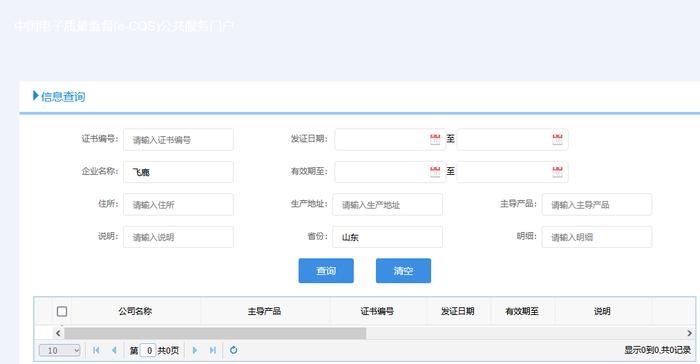This screenshot has height=364, width=700.
Task: Sort by 公司名称 column header
Action: [135, 311]
